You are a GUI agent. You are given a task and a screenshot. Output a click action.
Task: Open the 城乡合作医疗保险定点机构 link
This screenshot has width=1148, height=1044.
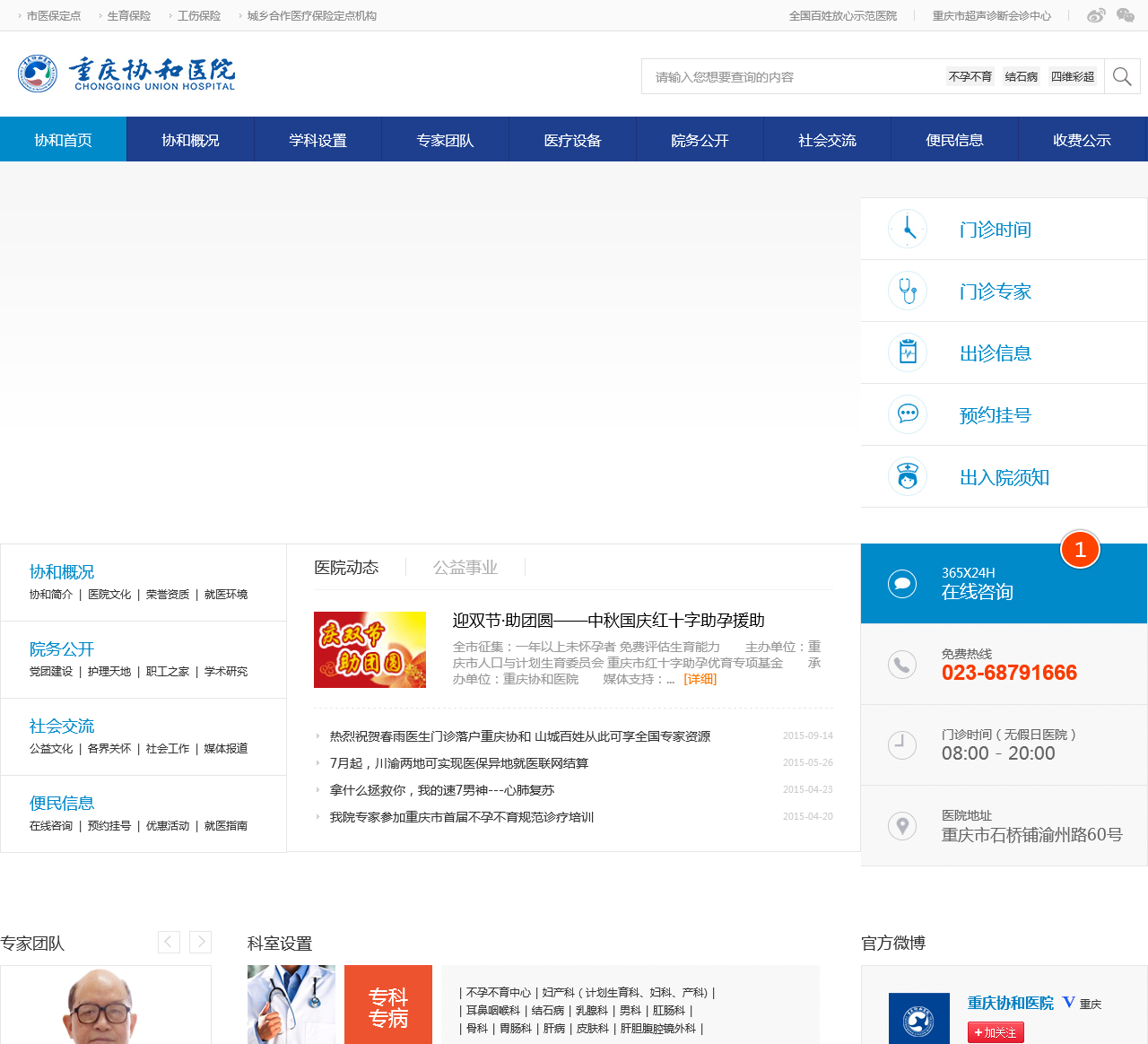coord(312,16)
